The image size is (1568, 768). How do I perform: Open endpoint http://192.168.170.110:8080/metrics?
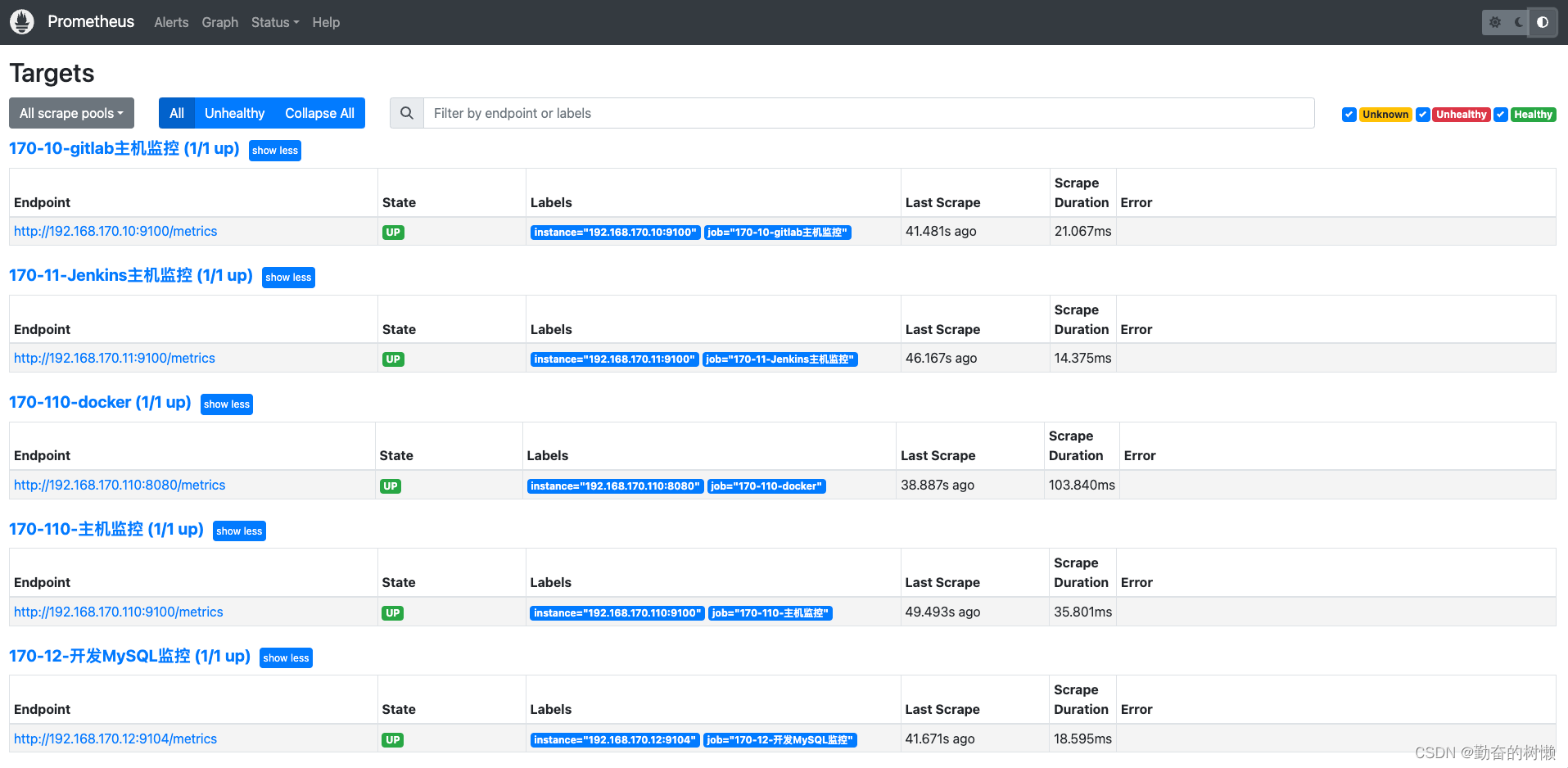(120, 485)
